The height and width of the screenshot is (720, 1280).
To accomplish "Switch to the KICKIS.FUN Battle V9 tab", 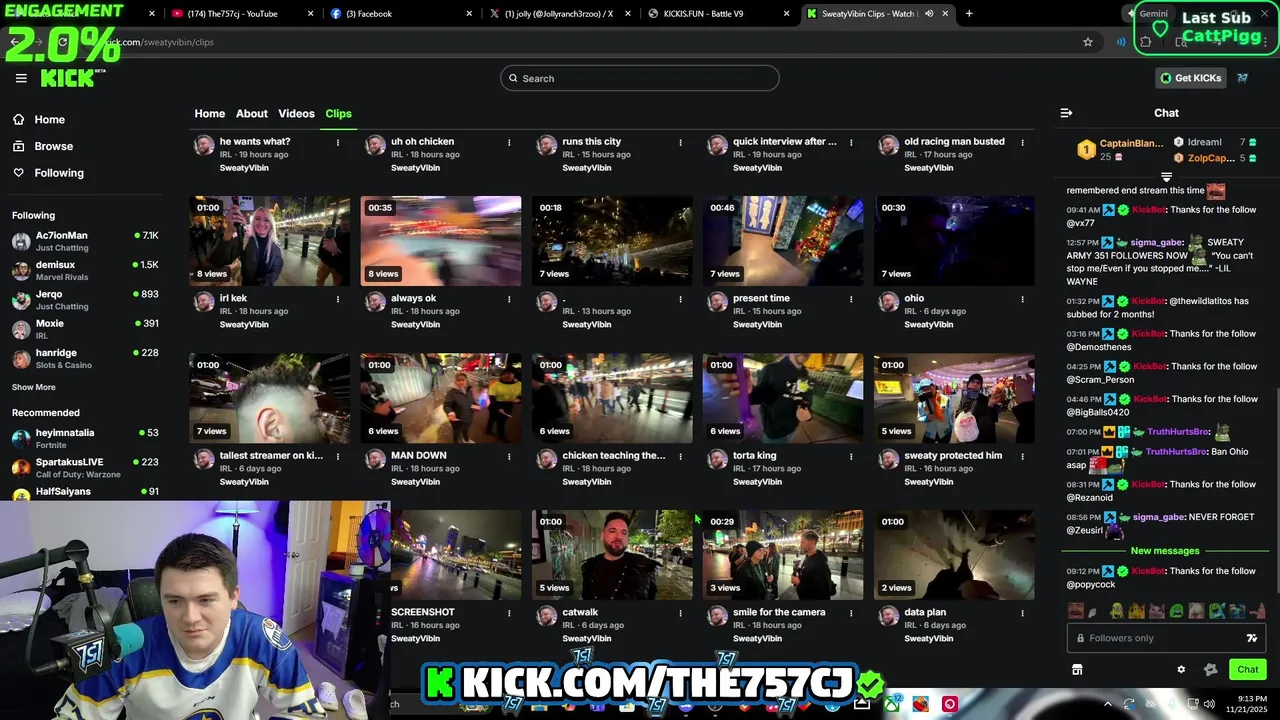I will tap(718, 14).
